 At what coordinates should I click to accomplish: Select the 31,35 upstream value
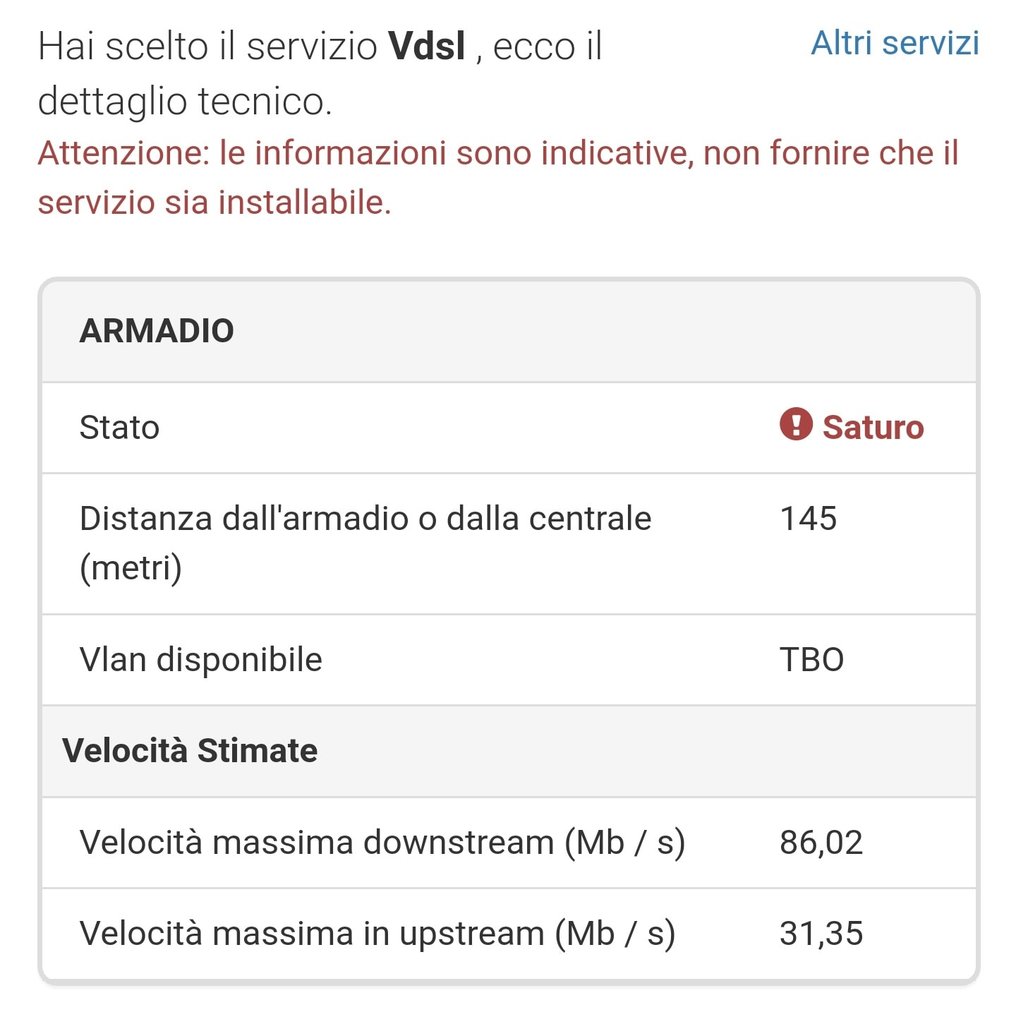coord(820,934)
